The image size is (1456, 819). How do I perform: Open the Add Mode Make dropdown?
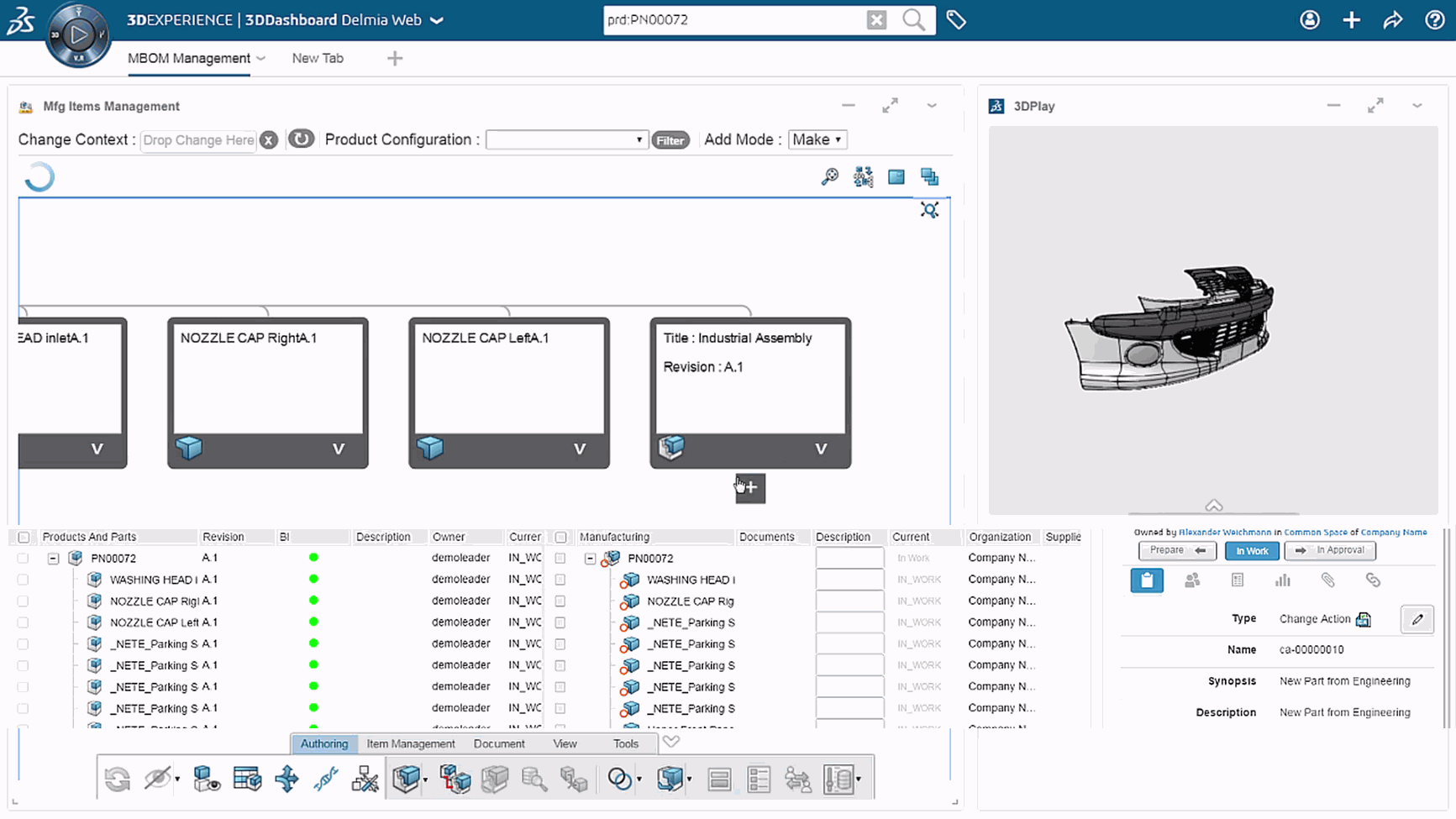pyautogui.click(x=817, y=139)
